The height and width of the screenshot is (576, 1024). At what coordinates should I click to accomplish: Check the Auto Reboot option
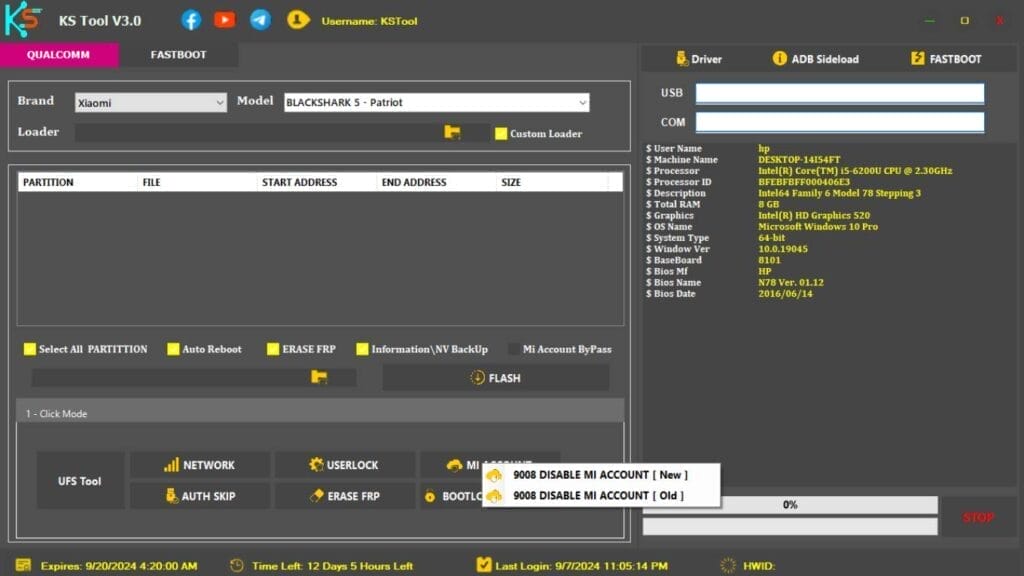pyautogui.click(x=173, y=349)
